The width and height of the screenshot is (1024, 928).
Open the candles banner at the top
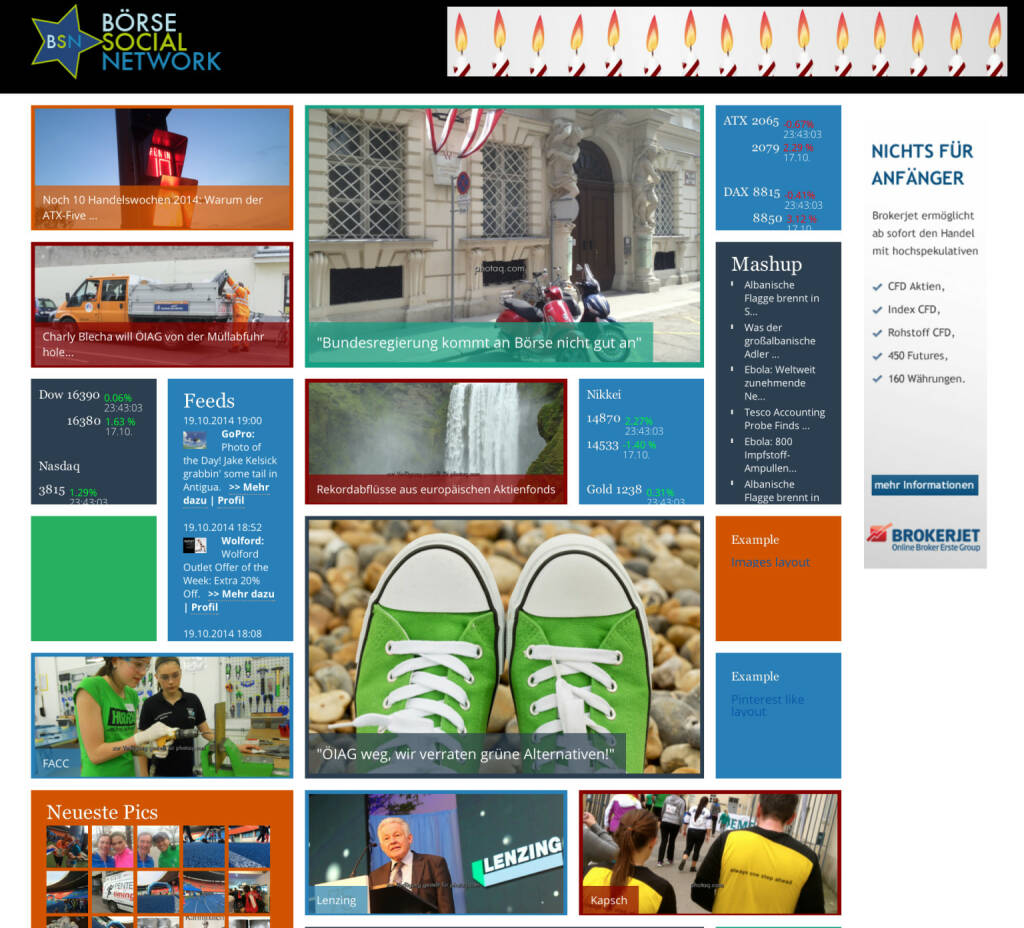tap(726, 42)
